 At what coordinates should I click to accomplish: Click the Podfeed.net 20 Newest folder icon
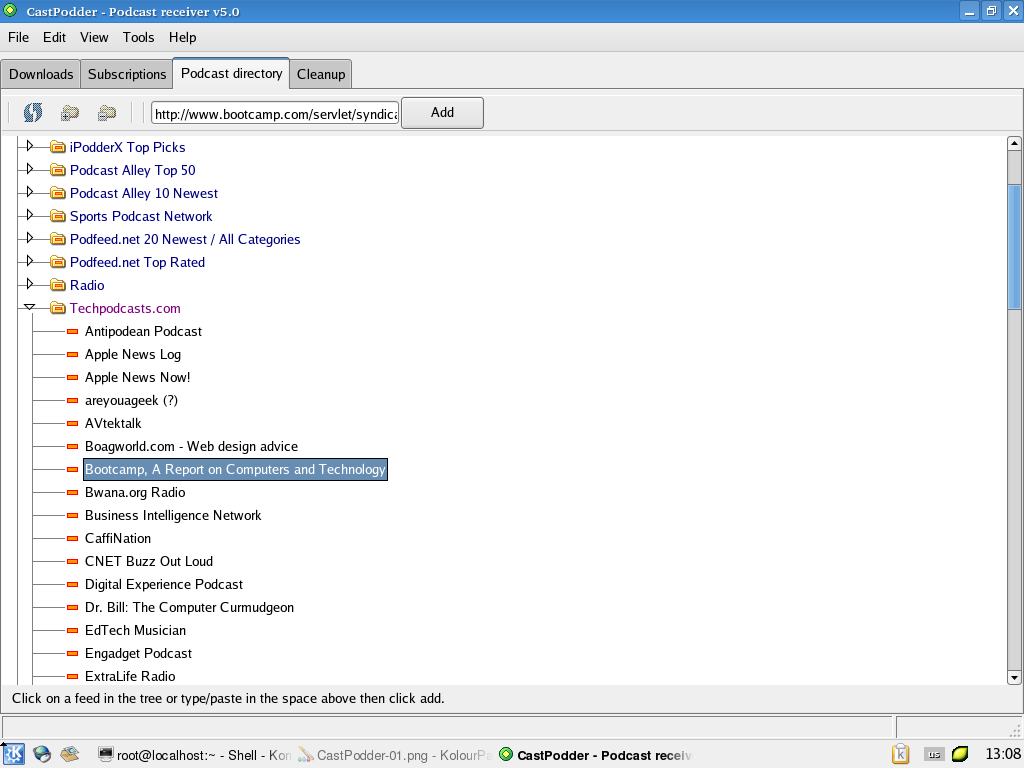(x=58, y=239)
